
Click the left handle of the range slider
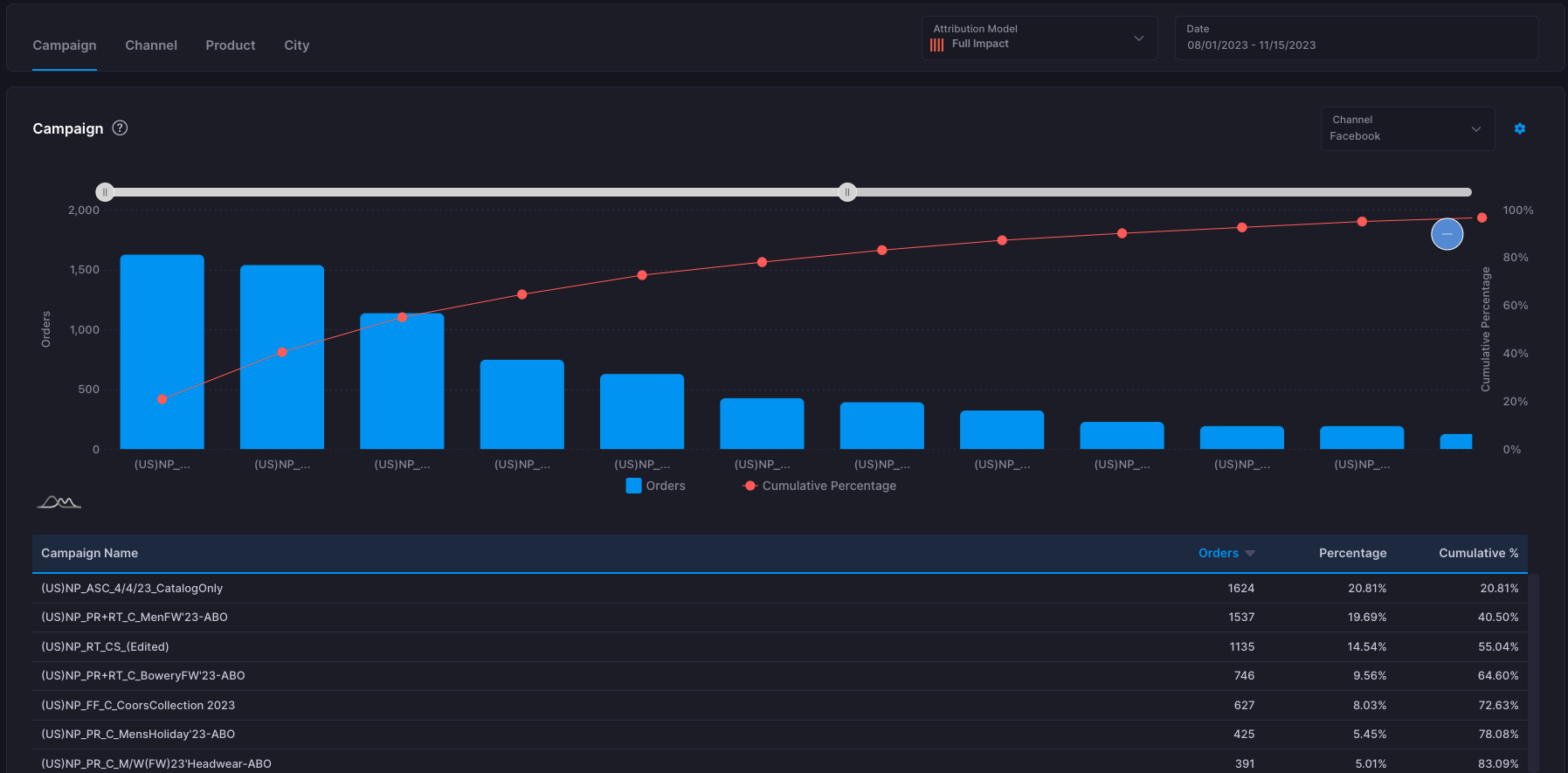[x=105, y=192]
